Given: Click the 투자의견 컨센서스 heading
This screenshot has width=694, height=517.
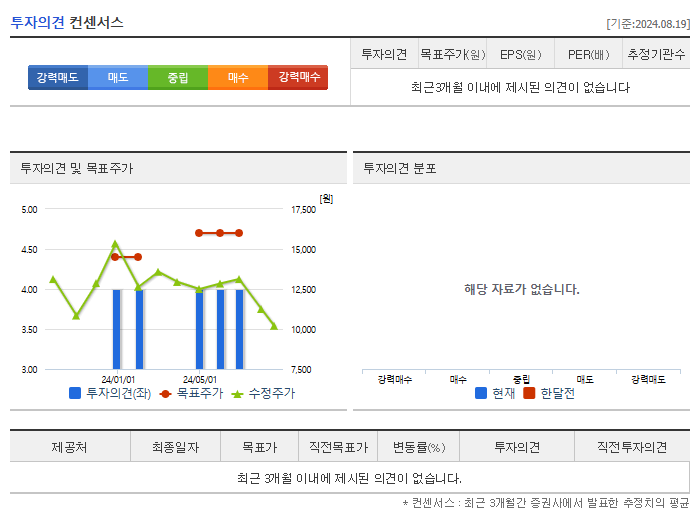Looking at the screenshot, I should coord(67,22).
